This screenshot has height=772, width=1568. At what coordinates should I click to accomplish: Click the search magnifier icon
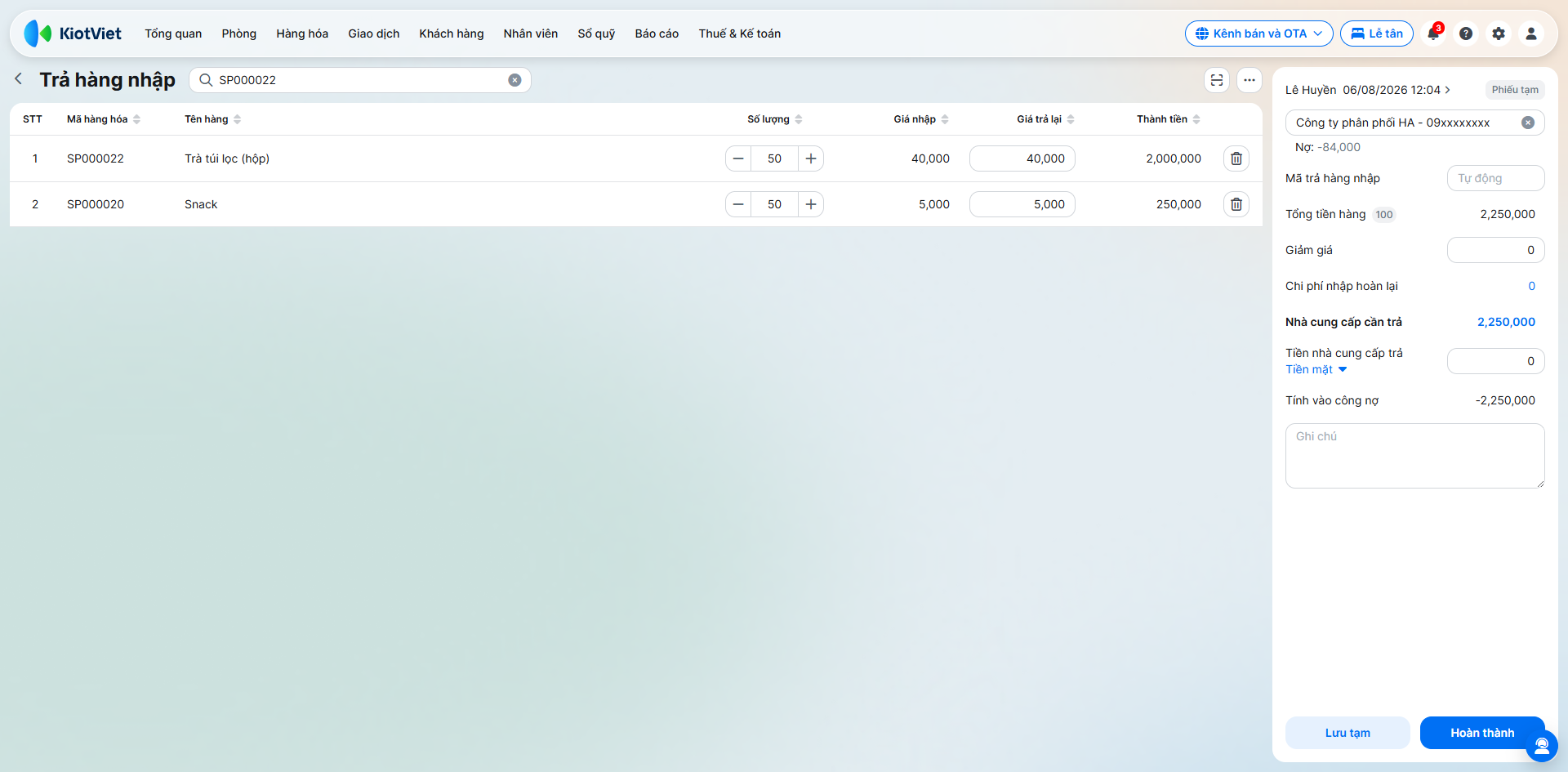(206, 80)
